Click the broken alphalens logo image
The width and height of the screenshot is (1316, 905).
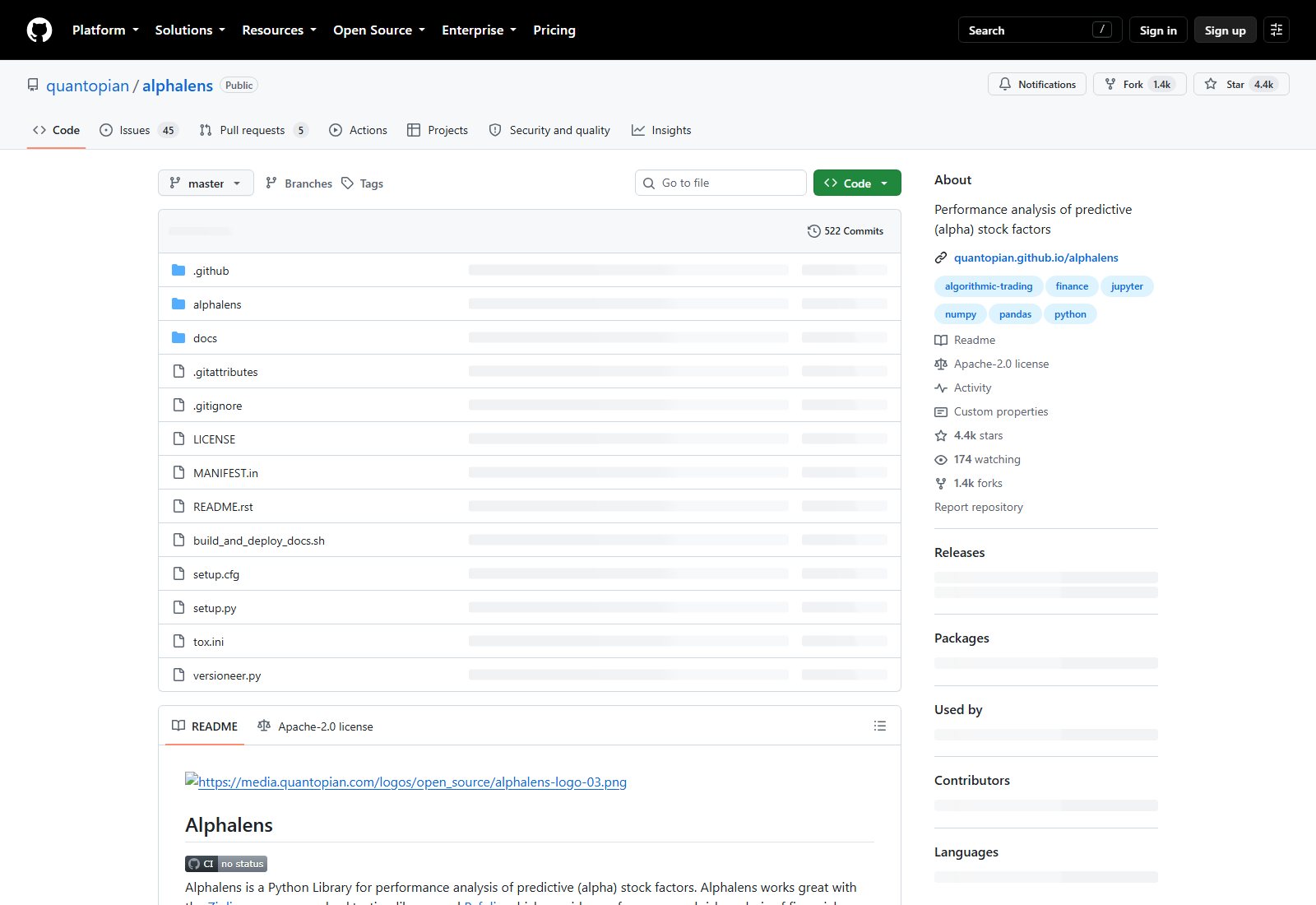coord(406,782)
